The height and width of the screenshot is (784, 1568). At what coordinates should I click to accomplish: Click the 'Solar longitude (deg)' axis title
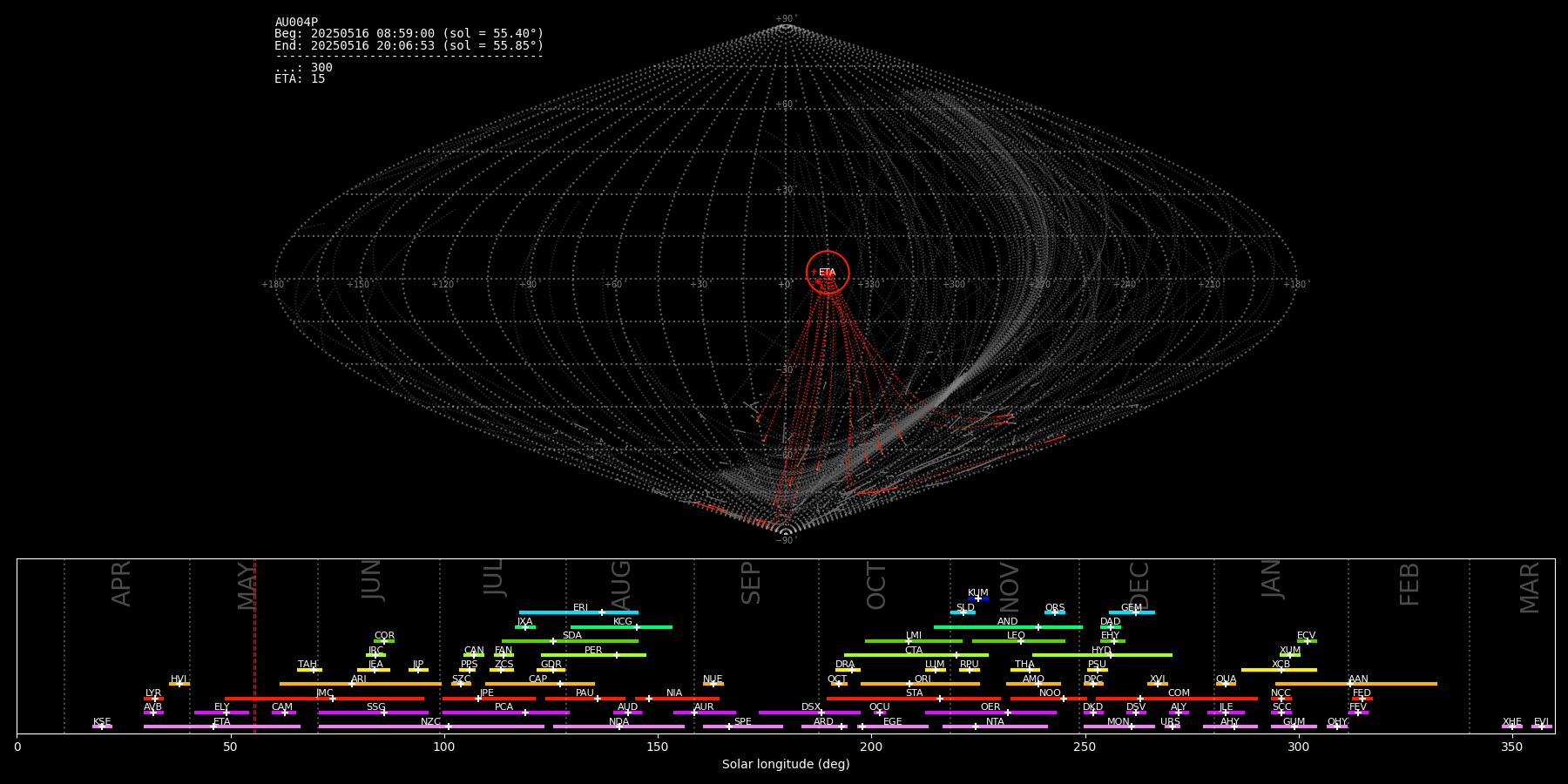pos(786,765)
